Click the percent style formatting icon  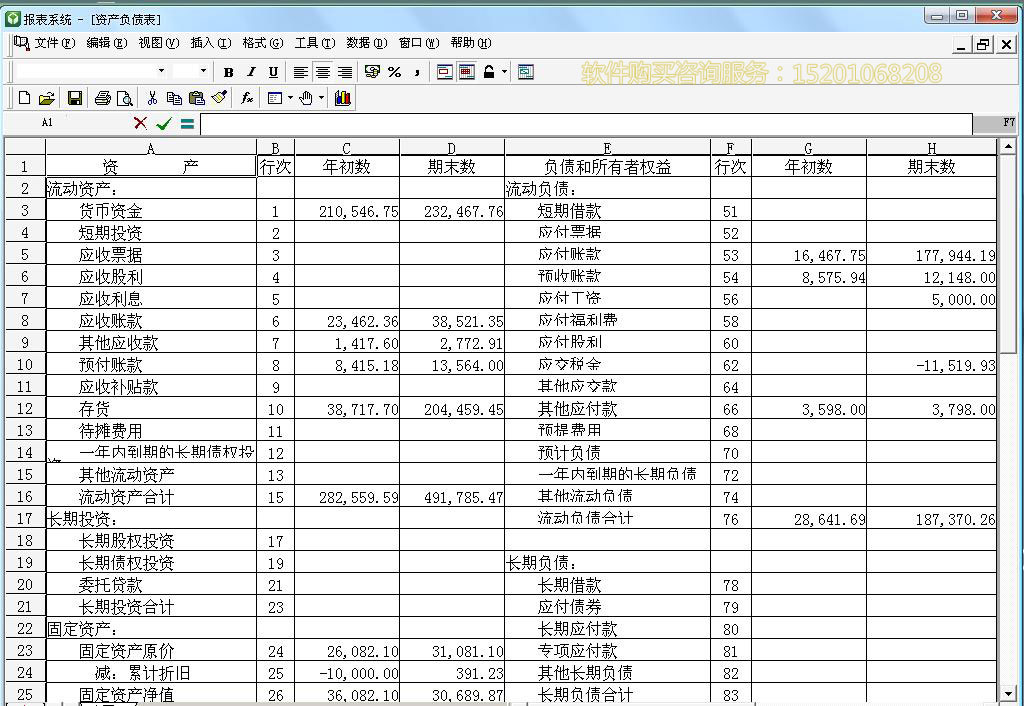pos(394,72)
